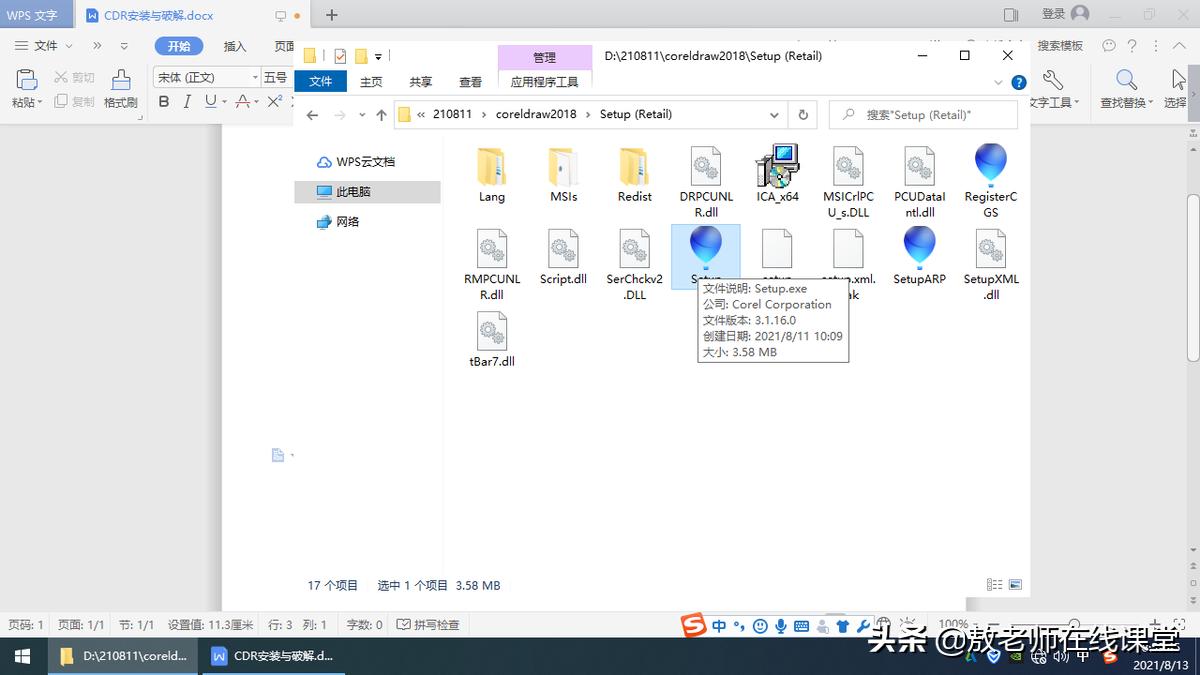Image resolution: width=1200 pixels, height=675 pixels.
Task: Click the 搜索Setup (Retail) search box
Action: 922,114
